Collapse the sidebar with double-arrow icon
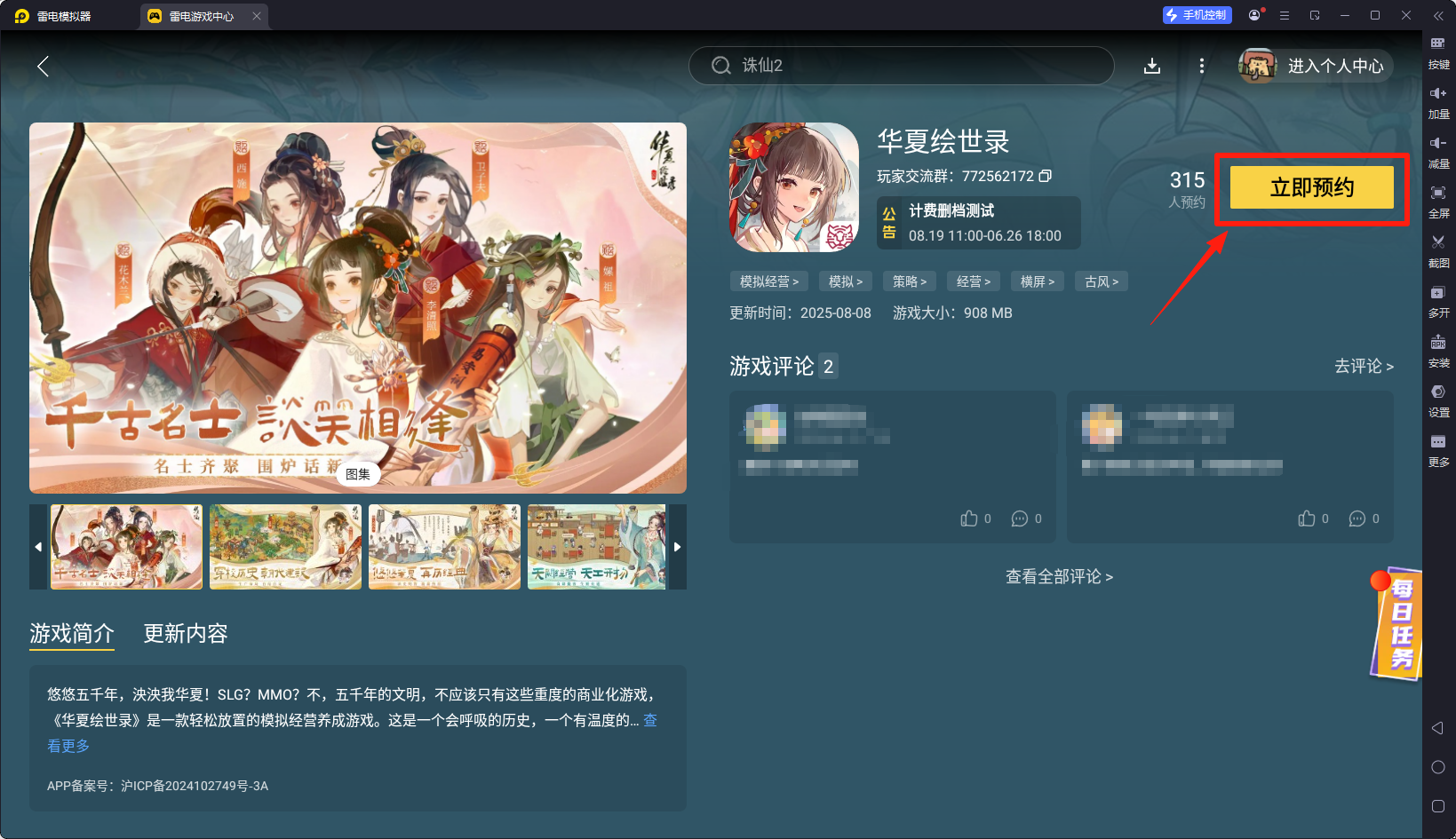 point(1438,16)
